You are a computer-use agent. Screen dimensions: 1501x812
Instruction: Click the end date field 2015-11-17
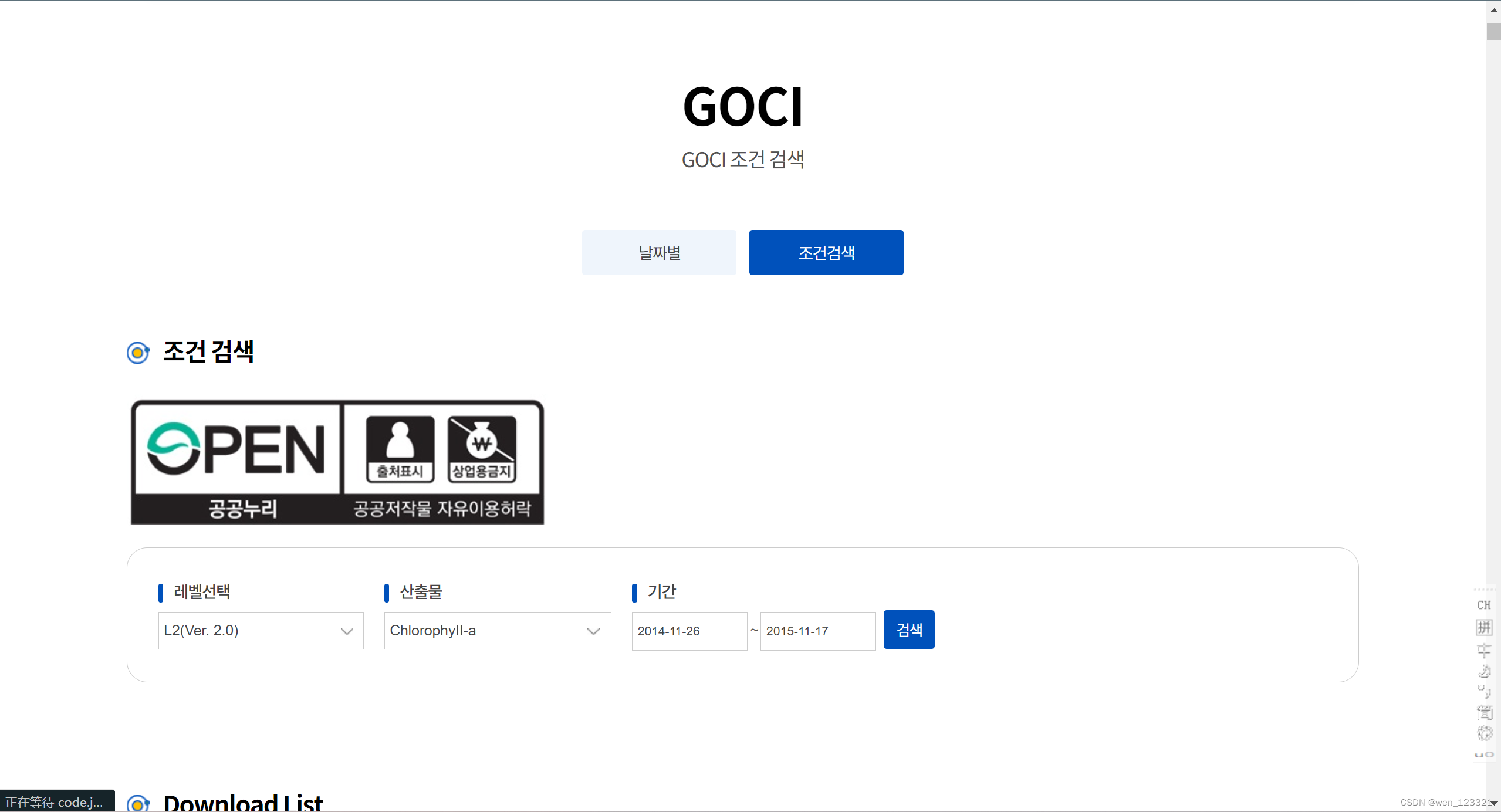click(817, 631)
